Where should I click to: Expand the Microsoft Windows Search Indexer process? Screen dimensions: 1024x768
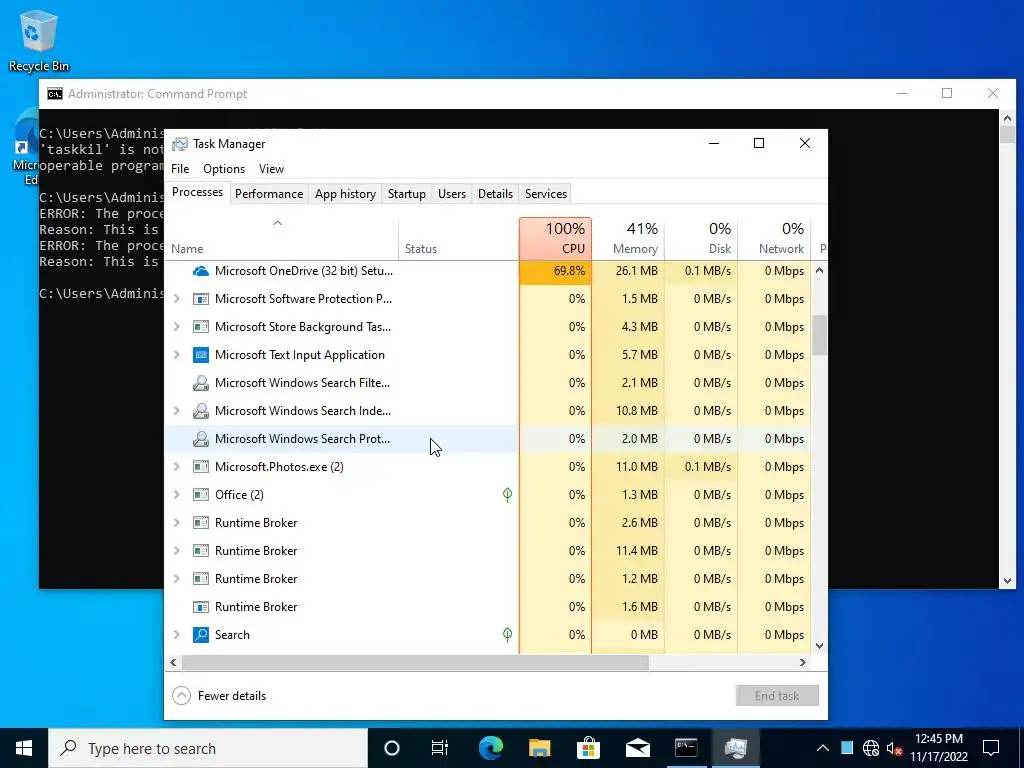tap(176, 411)
